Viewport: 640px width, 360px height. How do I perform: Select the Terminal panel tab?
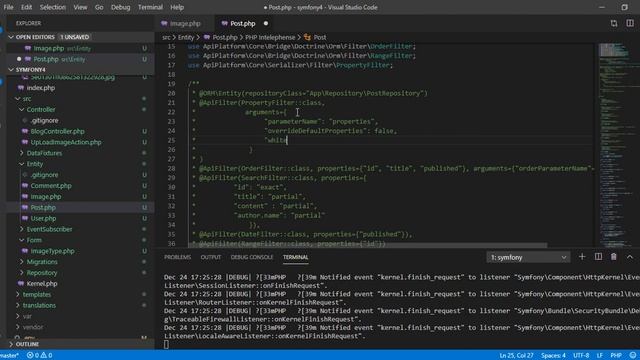click(296, 258)
